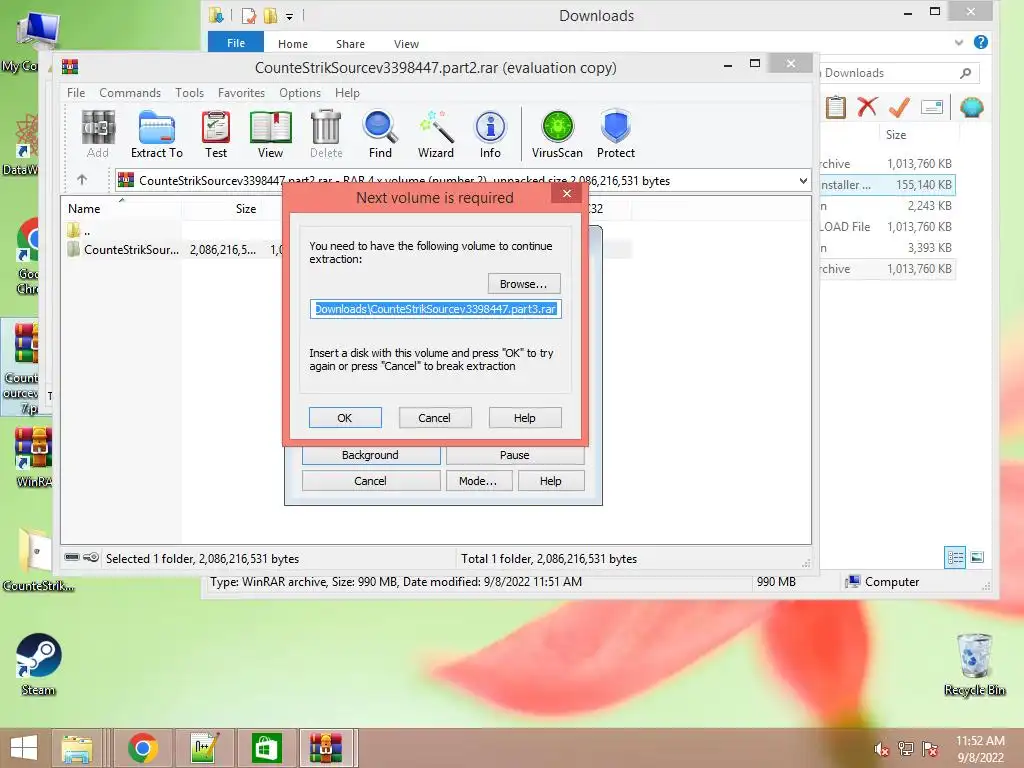1024x768 pixels.
Task: Select the parent '..' folder row
Action: (x=78, y=231)
